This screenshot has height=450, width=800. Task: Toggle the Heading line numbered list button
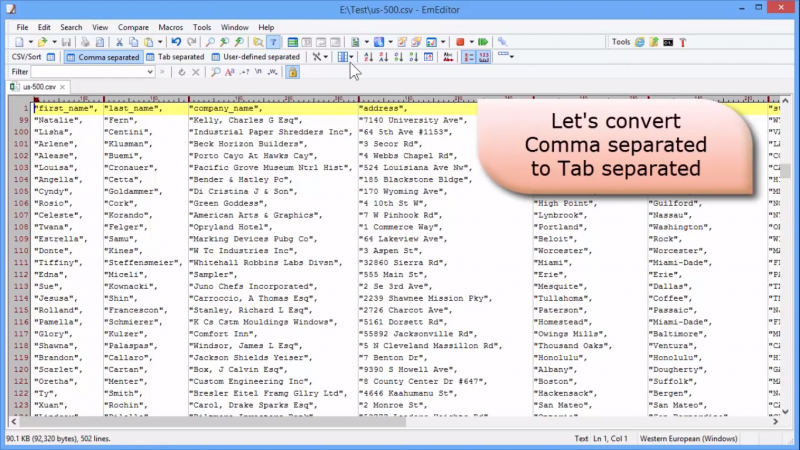[468, 57]
